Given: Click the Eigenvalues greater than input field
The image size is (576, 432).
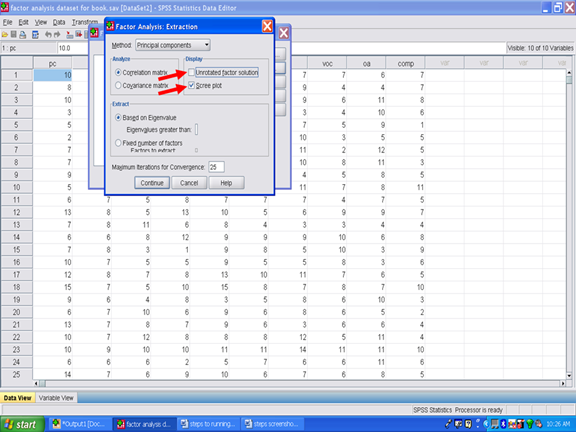Looking at the screenshot, I should 197,130.
